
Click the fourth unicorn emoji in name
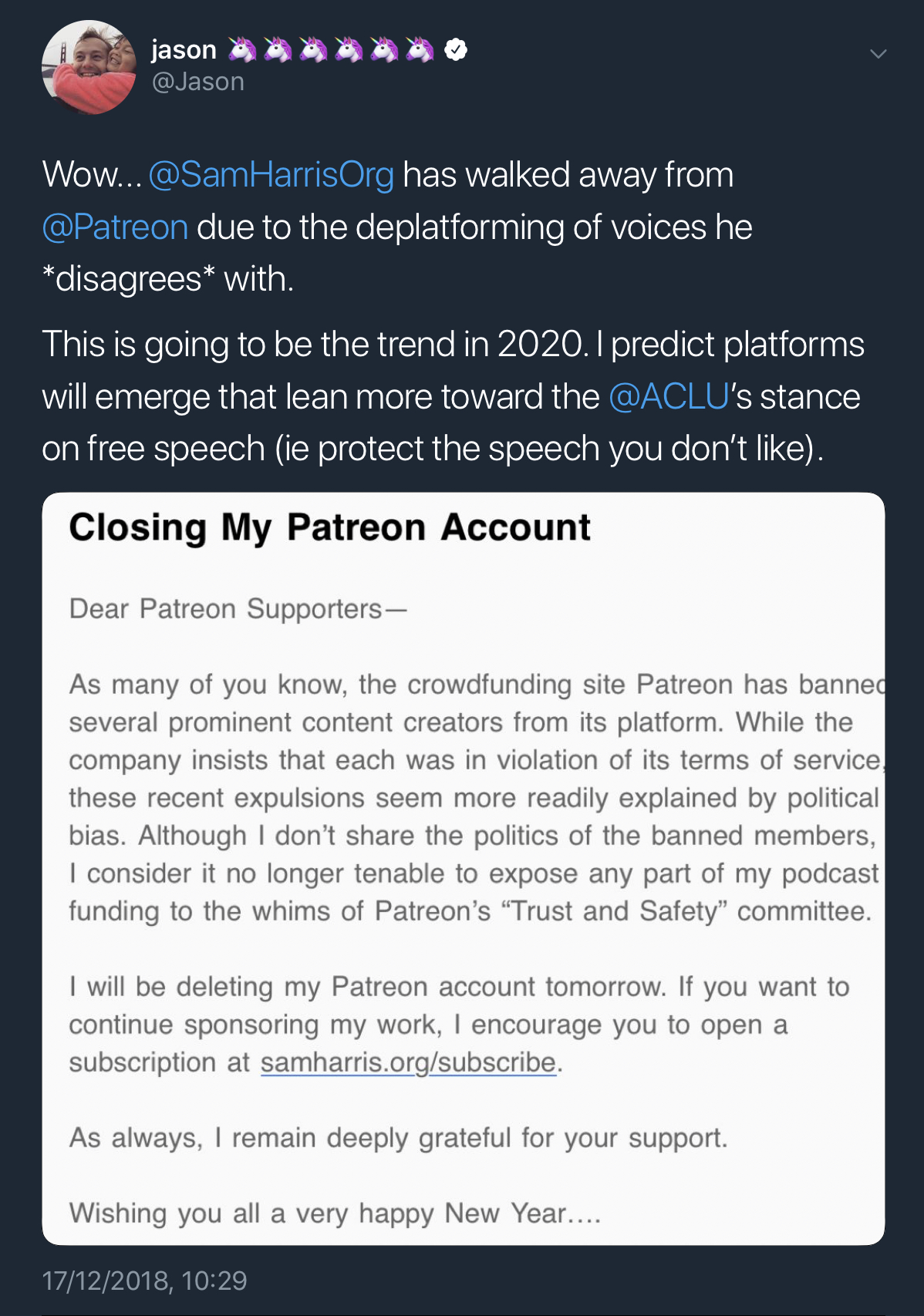349,49
